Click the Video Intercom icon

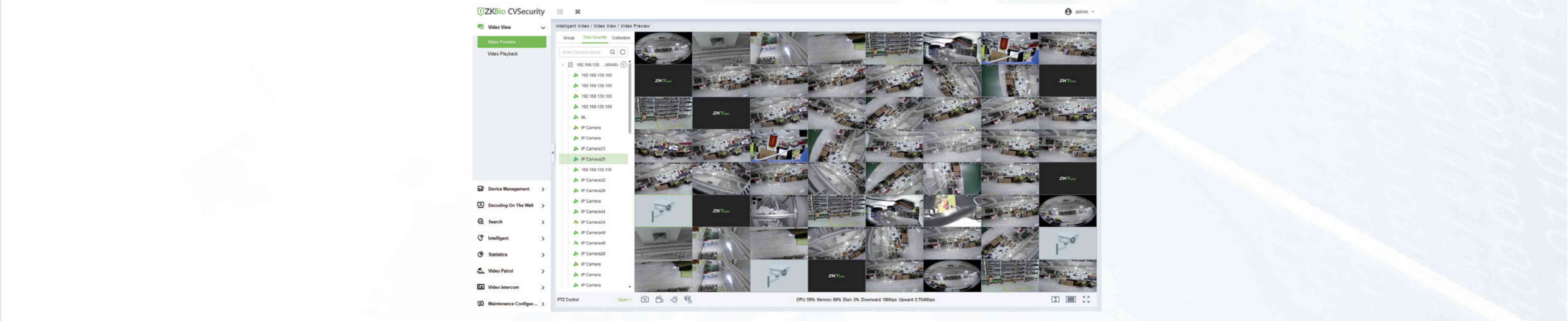coord(480,287)
